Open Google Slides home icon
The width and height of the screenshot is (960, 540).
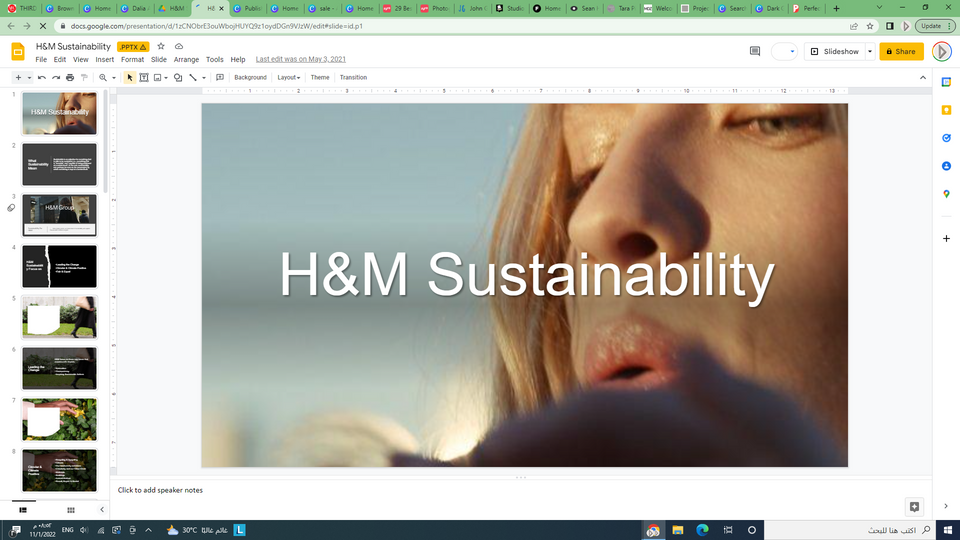pos(18,51)
